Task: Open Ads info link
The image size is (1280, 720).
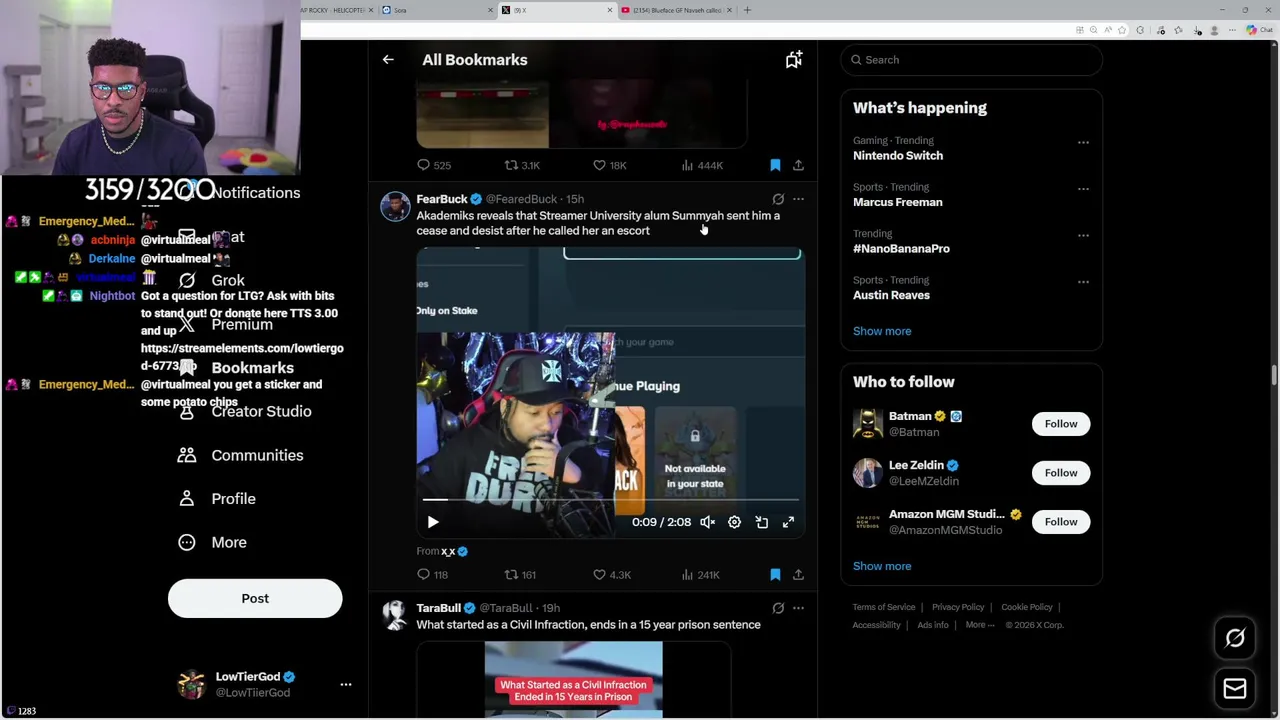Action: pos(933,625)
